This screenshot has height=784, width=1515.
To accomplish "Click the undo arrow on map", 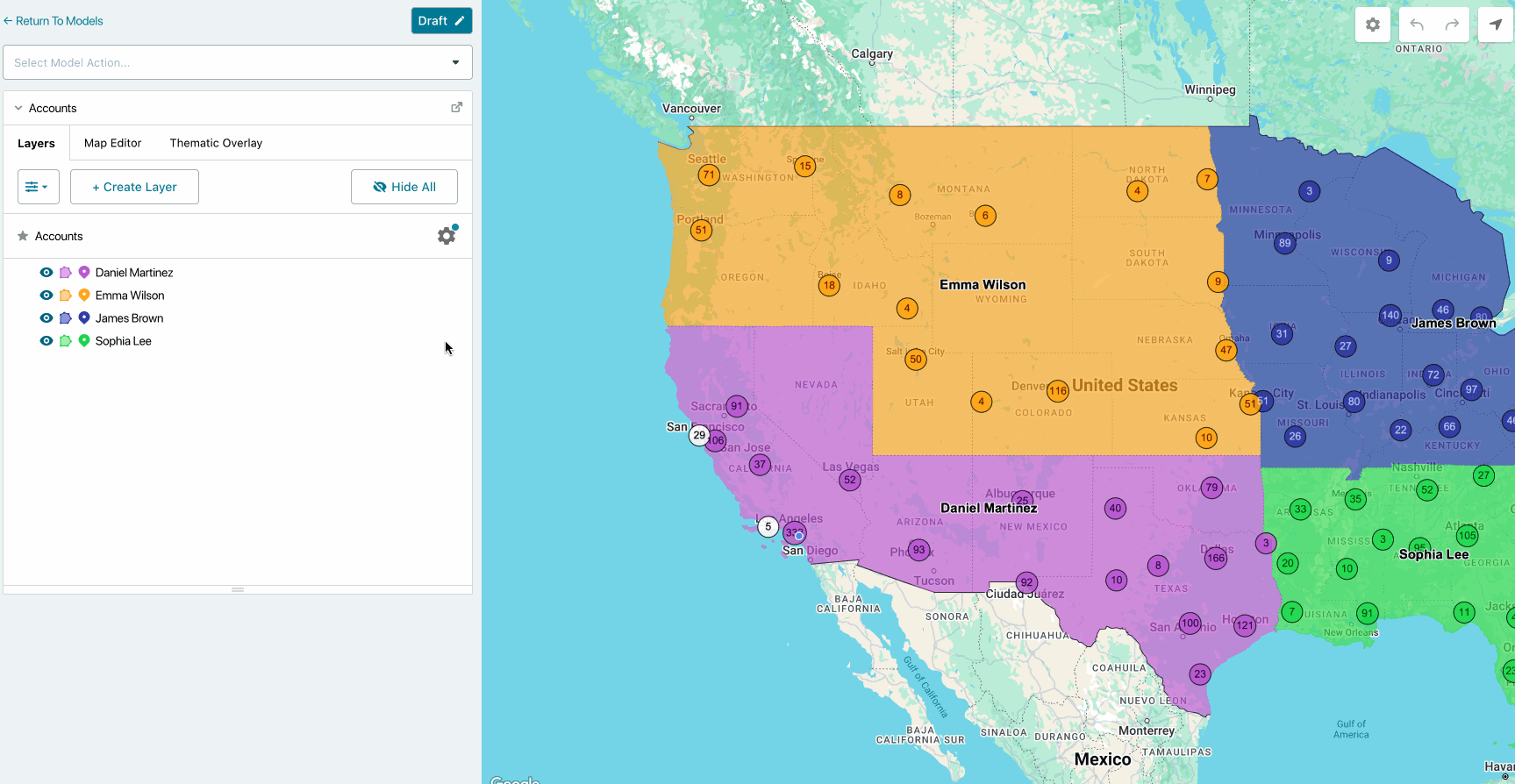I will tap(1417, 25).
